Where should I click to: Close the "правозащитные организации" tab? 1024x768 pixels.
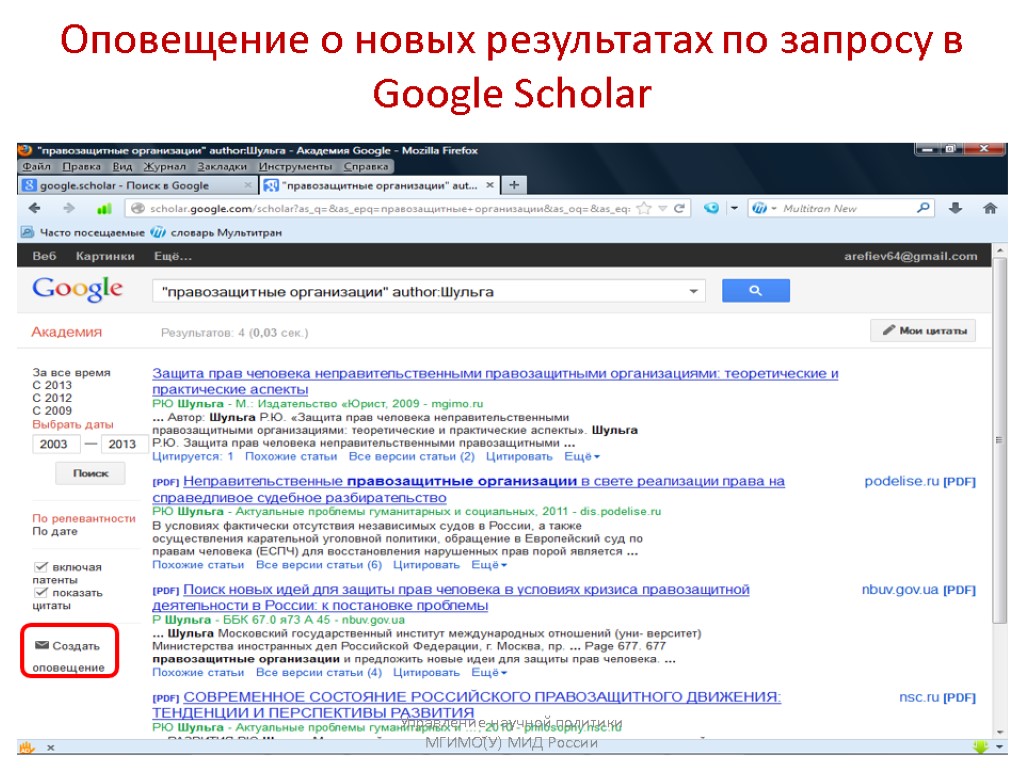click(490, 185)
